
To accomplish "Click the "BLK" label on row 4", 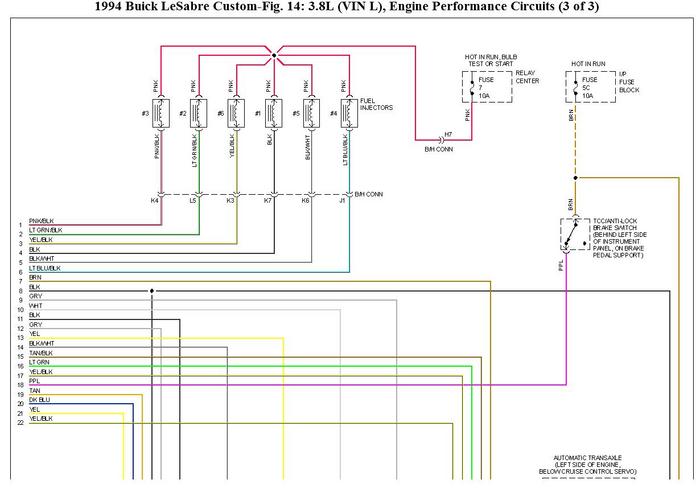I will pyautogui.click(x=34, y=250).
